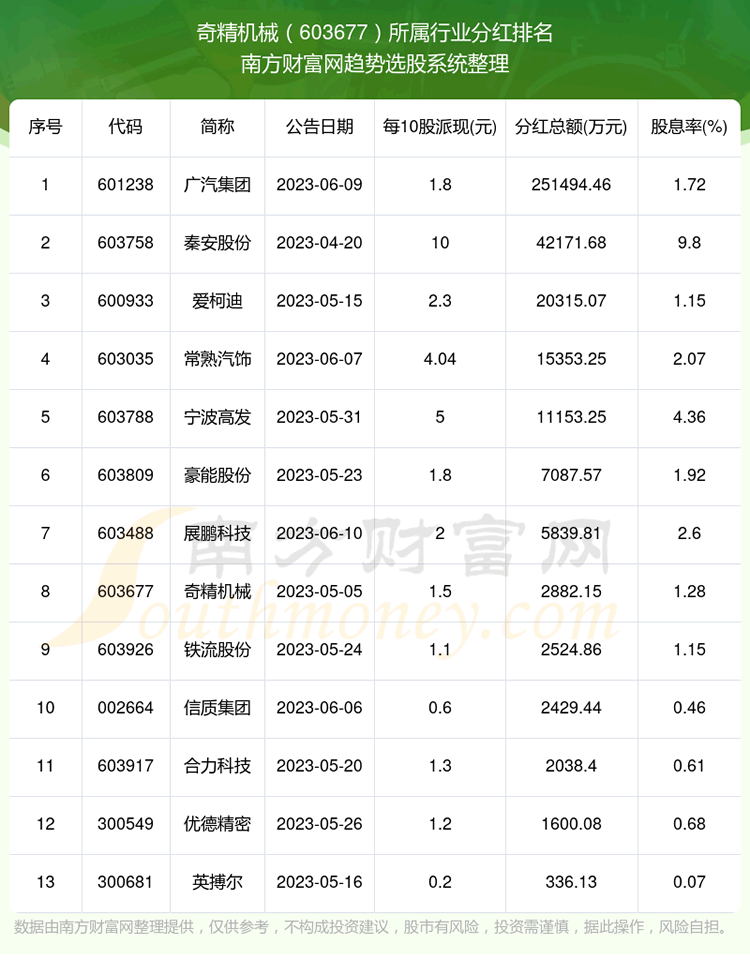Click stock name 铁流股份

tap(217, 649)
